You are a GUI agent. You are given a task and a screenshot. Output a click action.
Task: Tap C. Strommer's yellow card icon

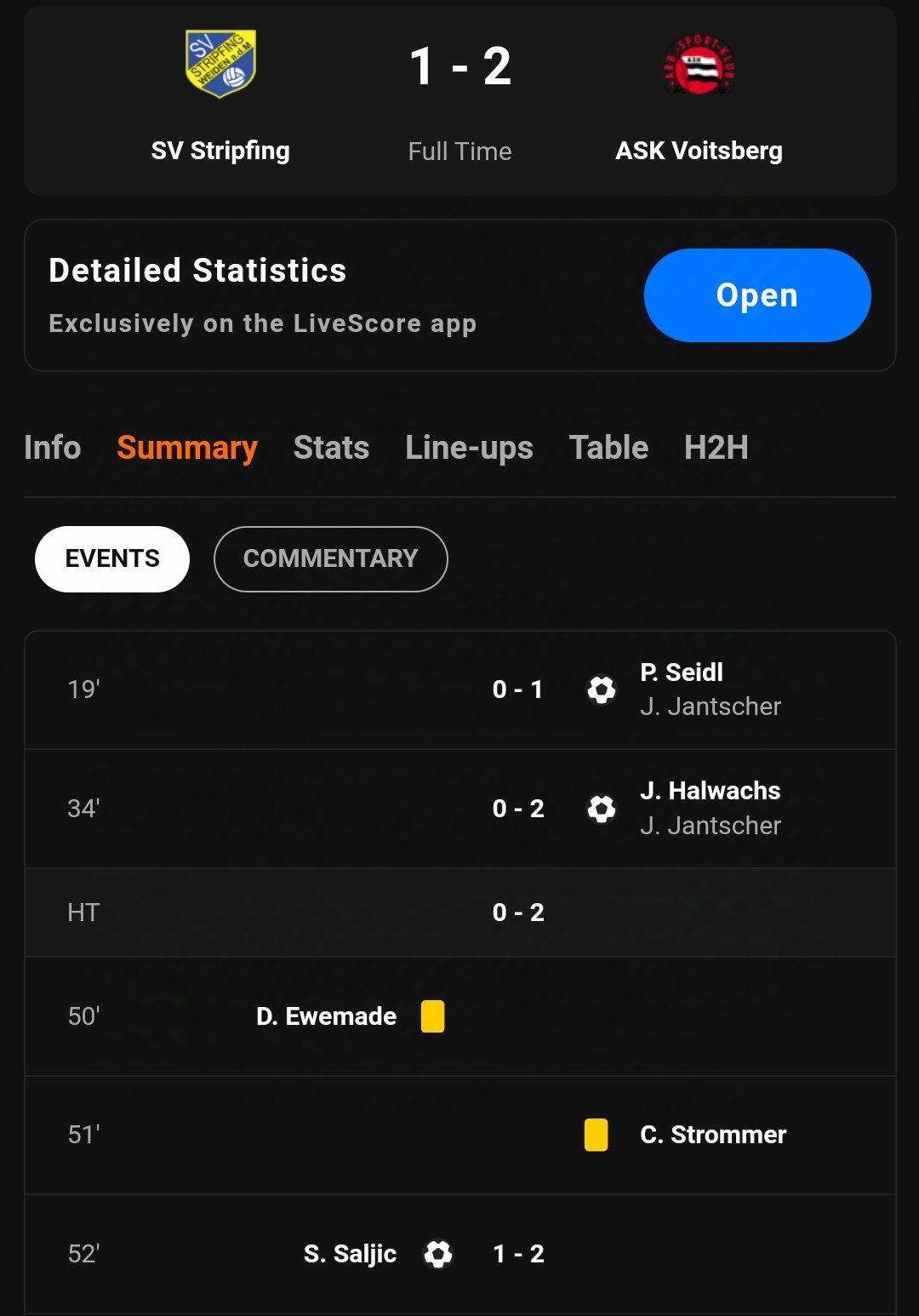coord(596,1135)
